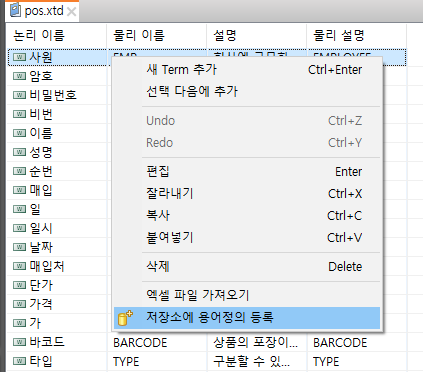Click word icon beside '매입'
423x372 pixels.
(x=19, y=190)
